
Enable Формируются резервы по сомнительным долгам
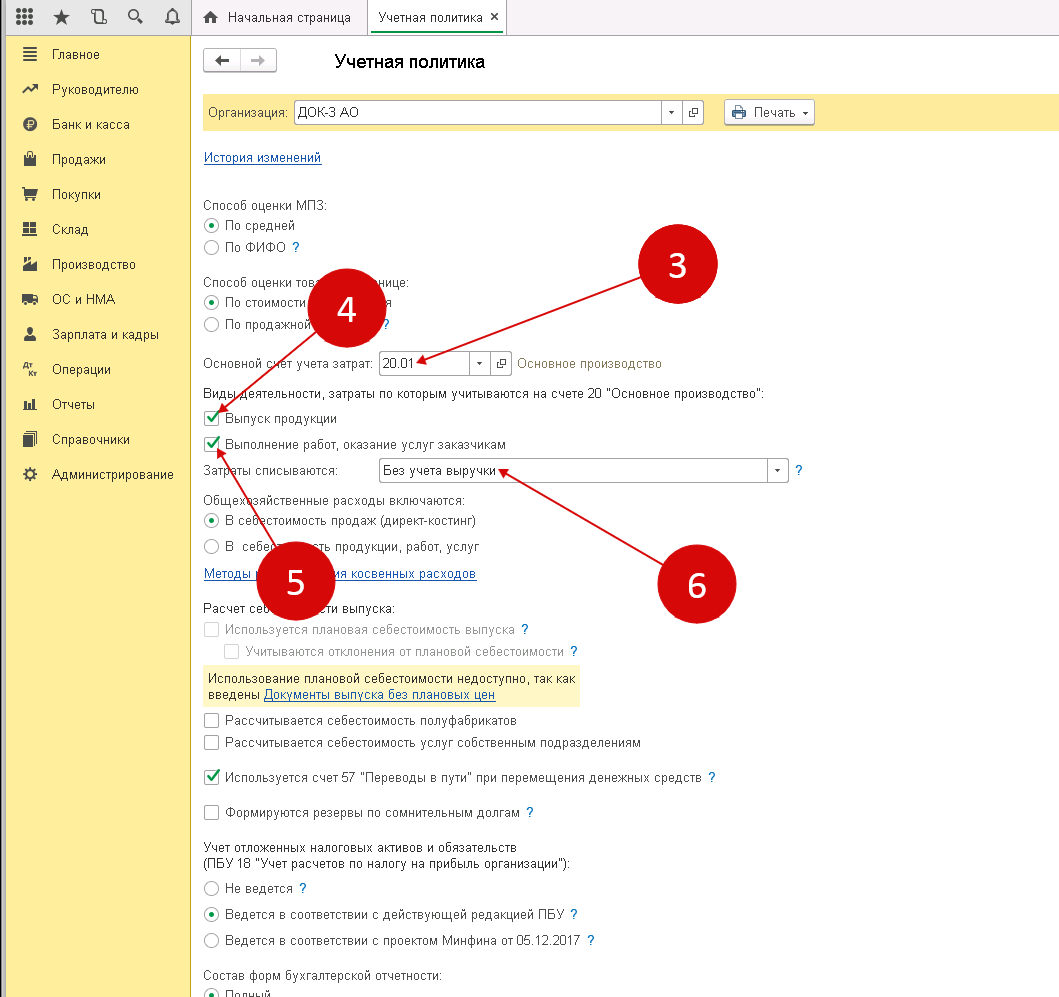pos(211,813)
